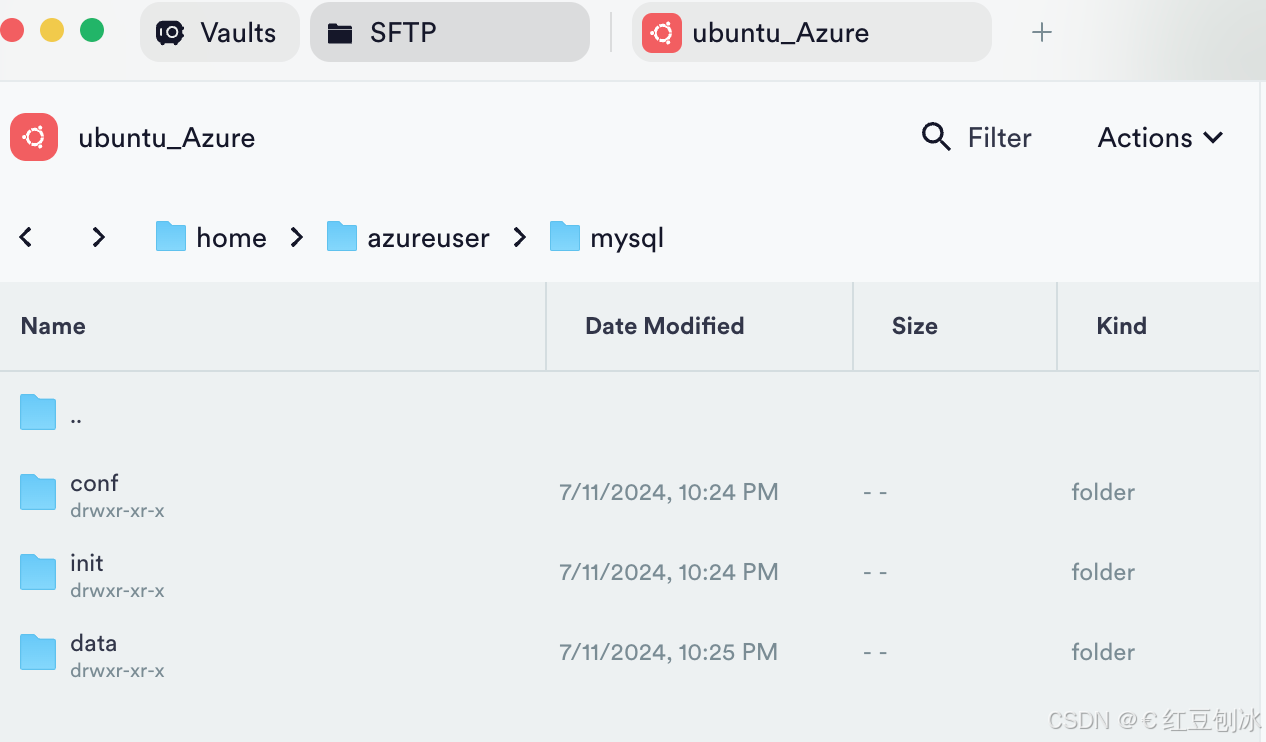Viewport: 1266px width, 742px height.
Task: Click the Filter magnifier icon
Action: pyautogui.click(x=936, y=137)
